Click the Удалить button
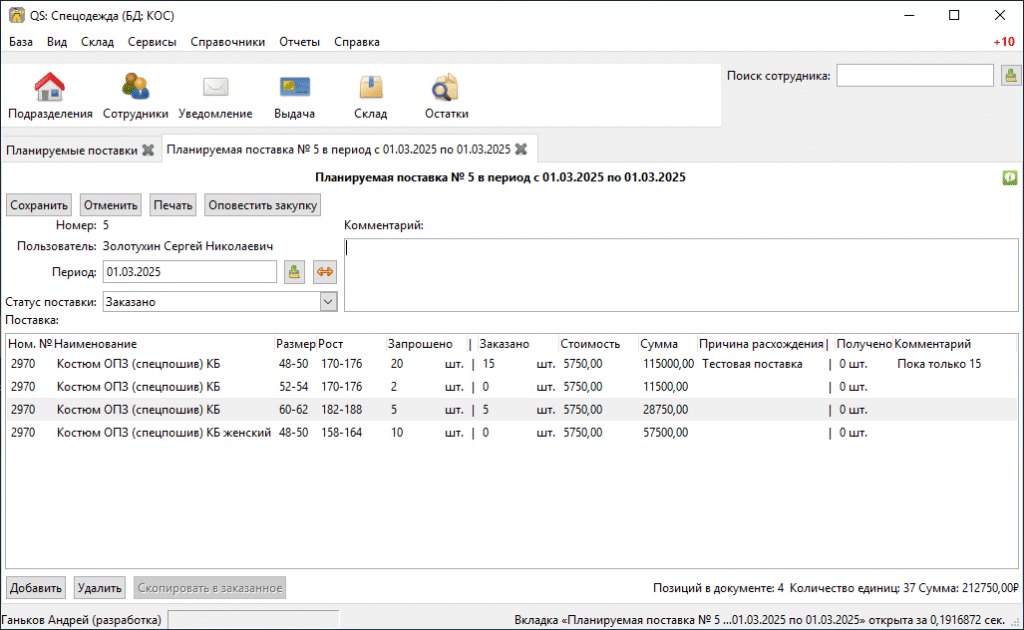The height and width of the screenshot is (630, 1024). 99,588
